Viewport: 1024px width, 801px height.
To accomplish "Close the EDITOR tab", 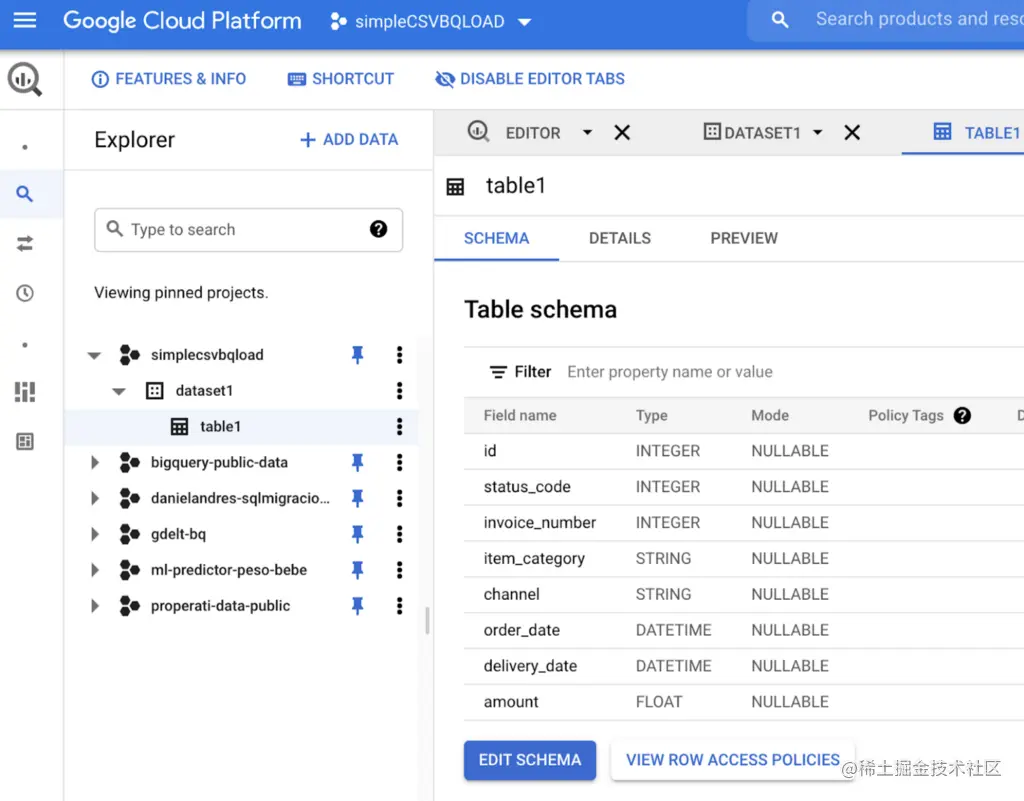I will [622, 133].
